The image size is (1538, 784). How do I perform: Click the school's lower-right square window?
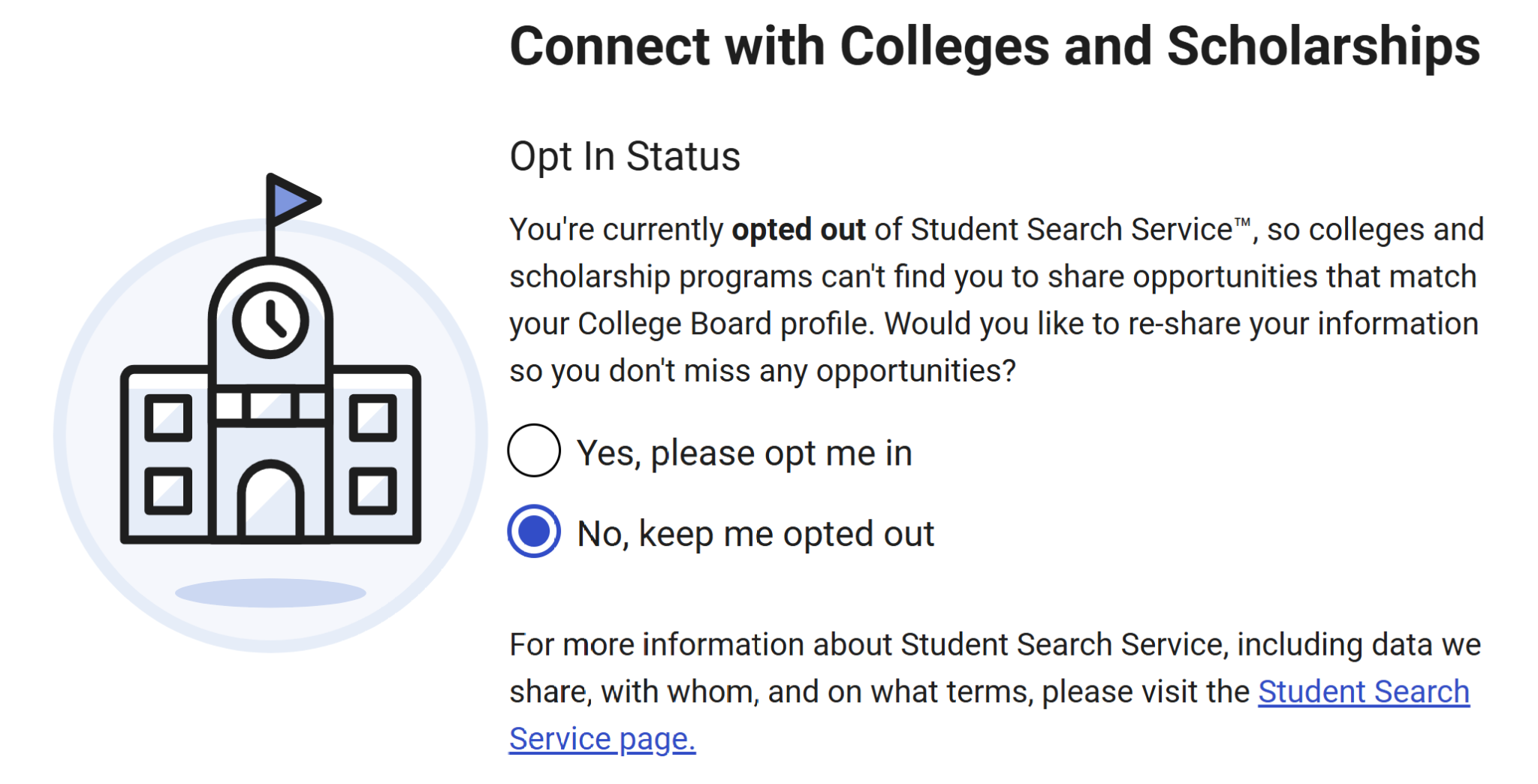click(373, 491)
